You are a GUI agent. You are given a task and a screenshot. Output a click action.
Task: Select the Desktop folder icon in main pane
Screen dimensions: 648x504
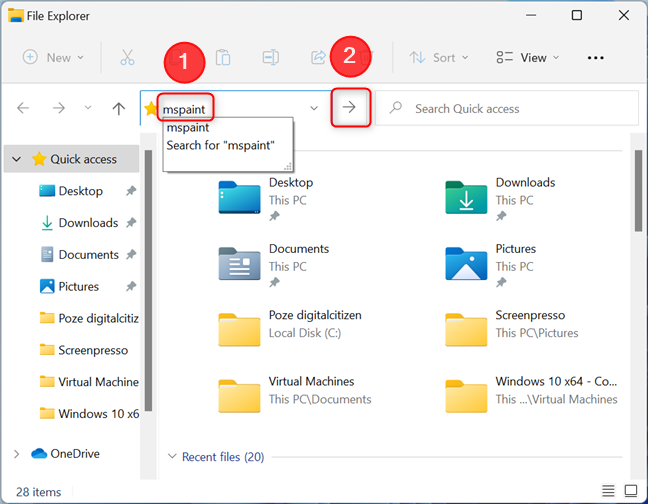coord(239,197)
